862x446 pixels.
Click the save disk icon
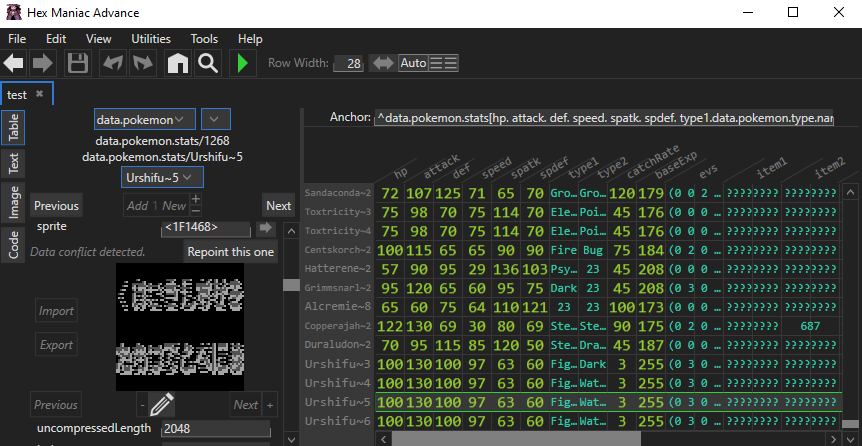click(77, 64)
